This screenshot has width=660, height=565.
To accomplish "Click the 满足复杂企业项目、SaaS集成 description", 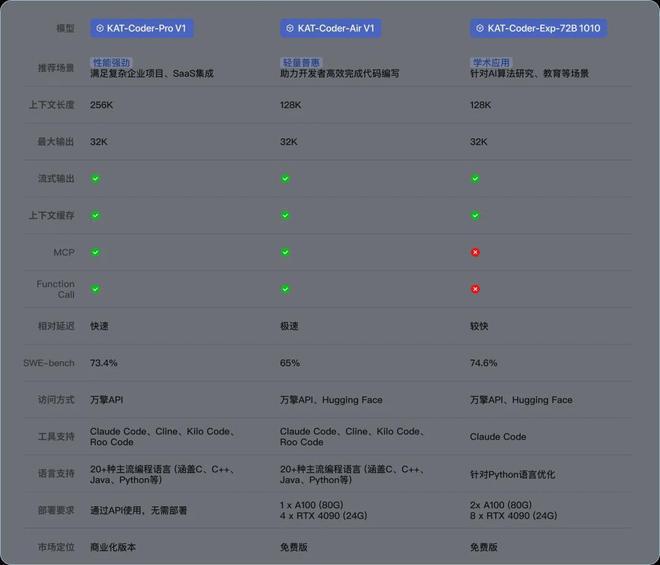I will coord(152,74).
